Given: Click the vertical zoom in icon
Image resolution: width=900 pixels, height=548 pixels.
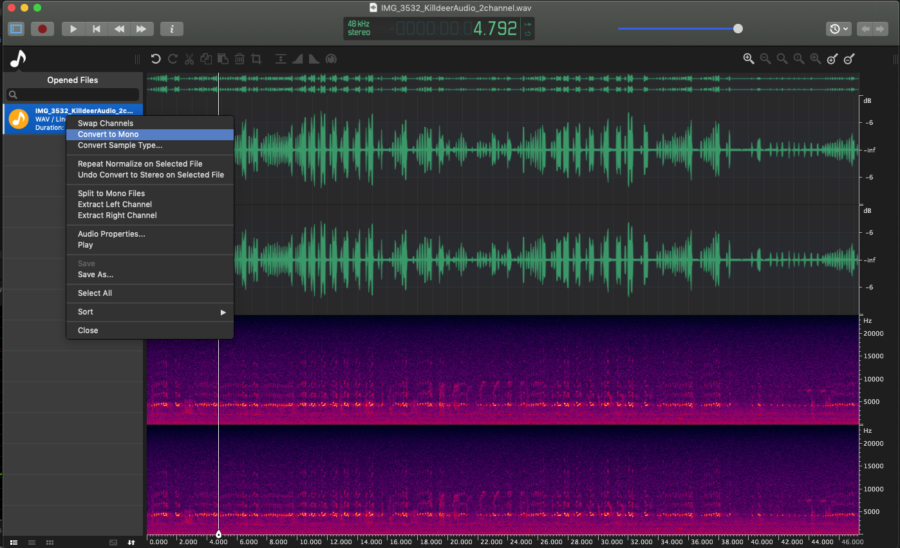Looking at the screenshot, I should coord(832,59).
